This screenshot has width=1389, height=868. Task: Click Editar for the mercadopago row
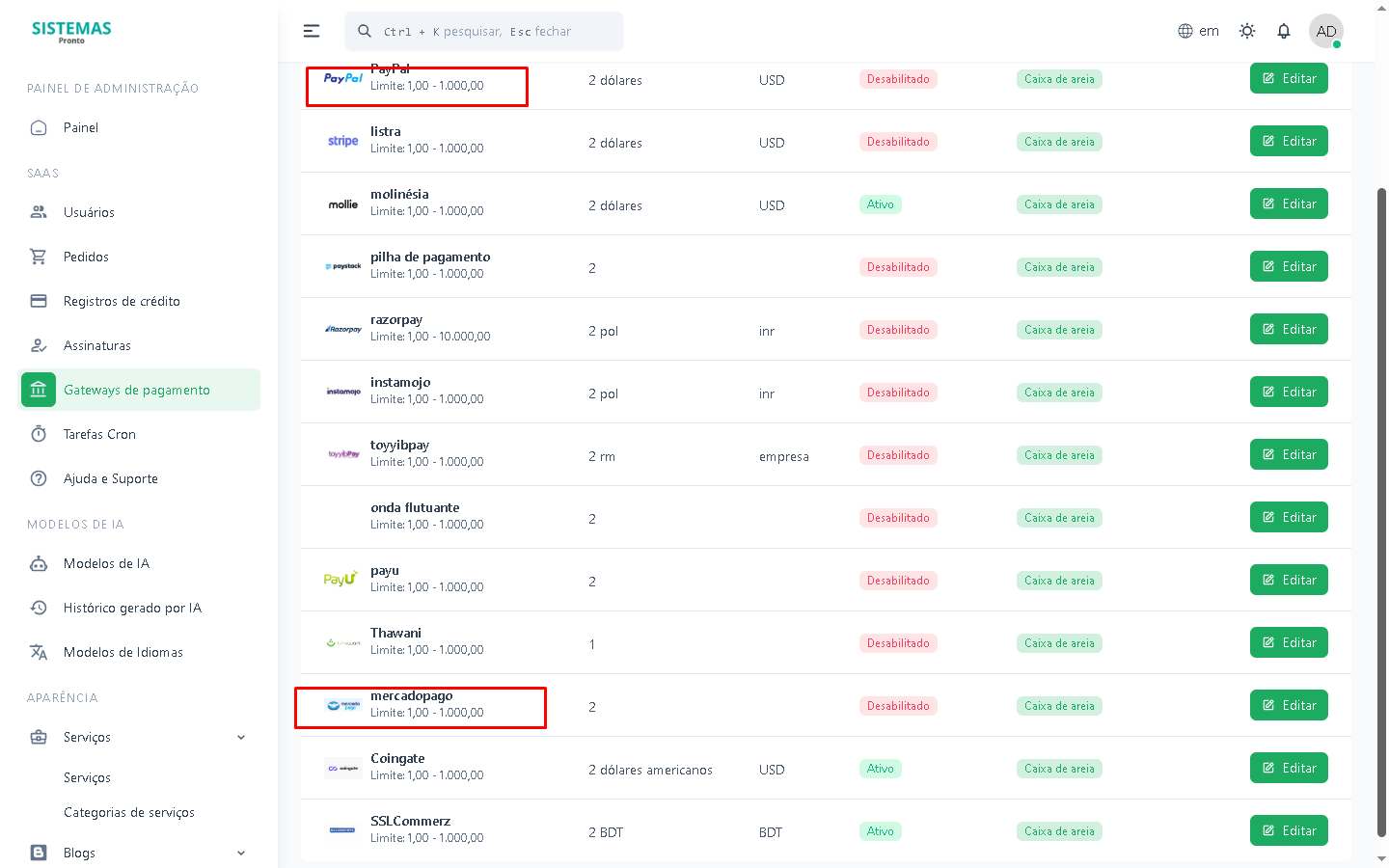click(x=1289, y=705)
